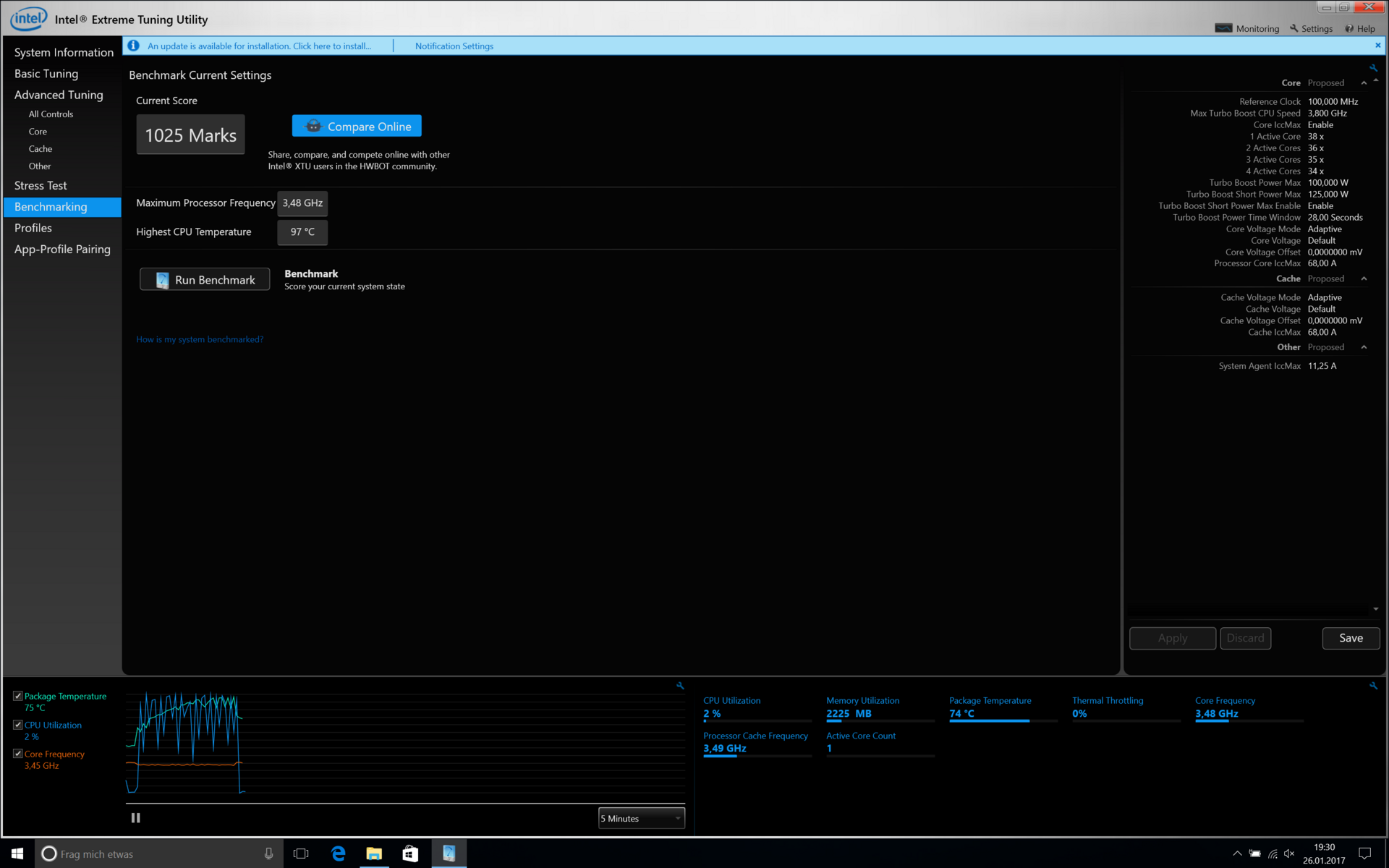The image size is (1389, 868).
Task: Toggle CPU Utilization graph checkbox
Action: click(18, 725)
